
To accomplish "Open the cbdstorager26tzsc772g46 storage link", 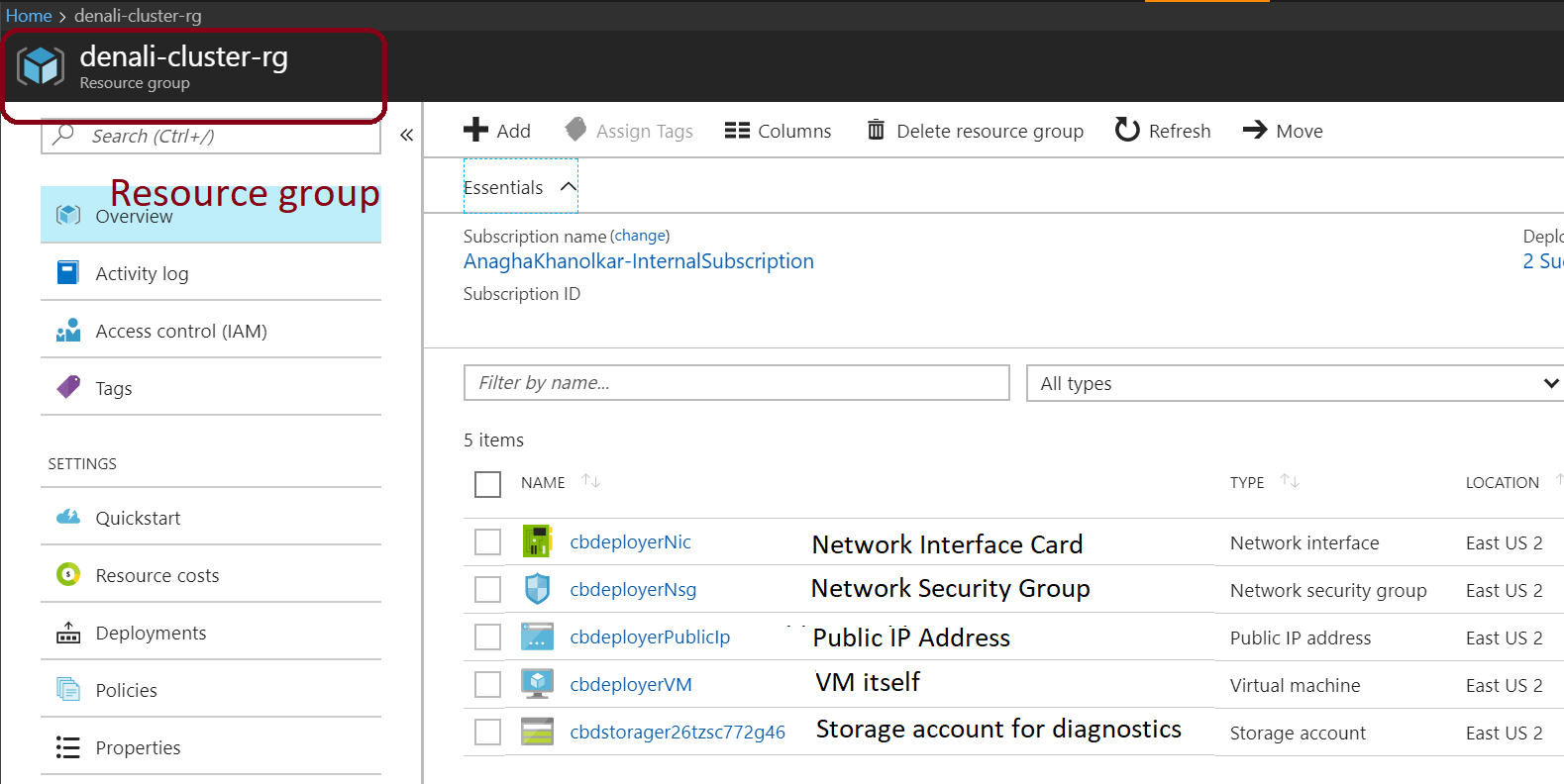I will click(678, 732).
